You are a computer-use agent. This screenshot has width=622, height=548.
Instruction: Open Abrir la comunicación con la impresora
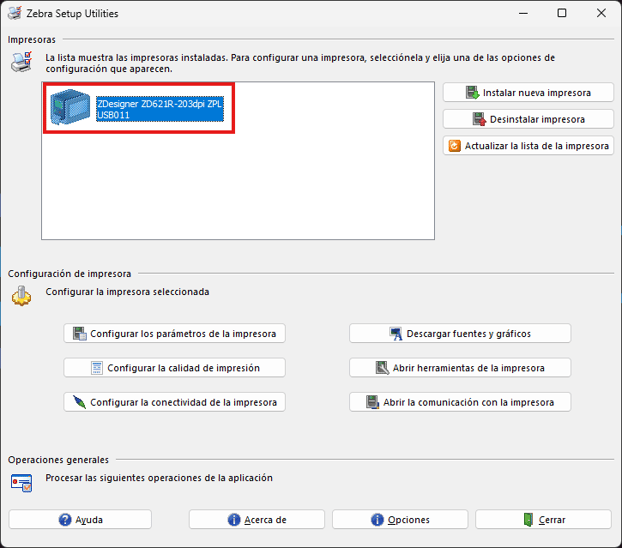(x=460, y=402)
